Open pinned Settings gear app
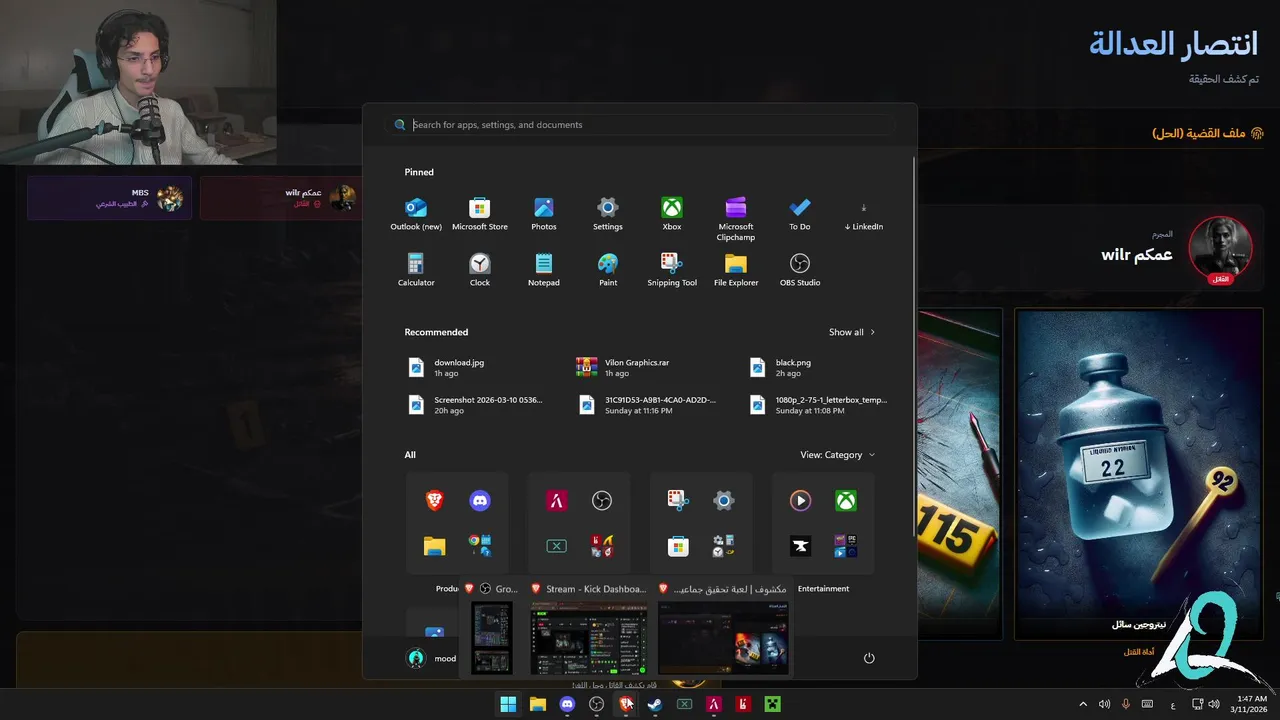The image size is (1280, 720). tap(608, 214)
